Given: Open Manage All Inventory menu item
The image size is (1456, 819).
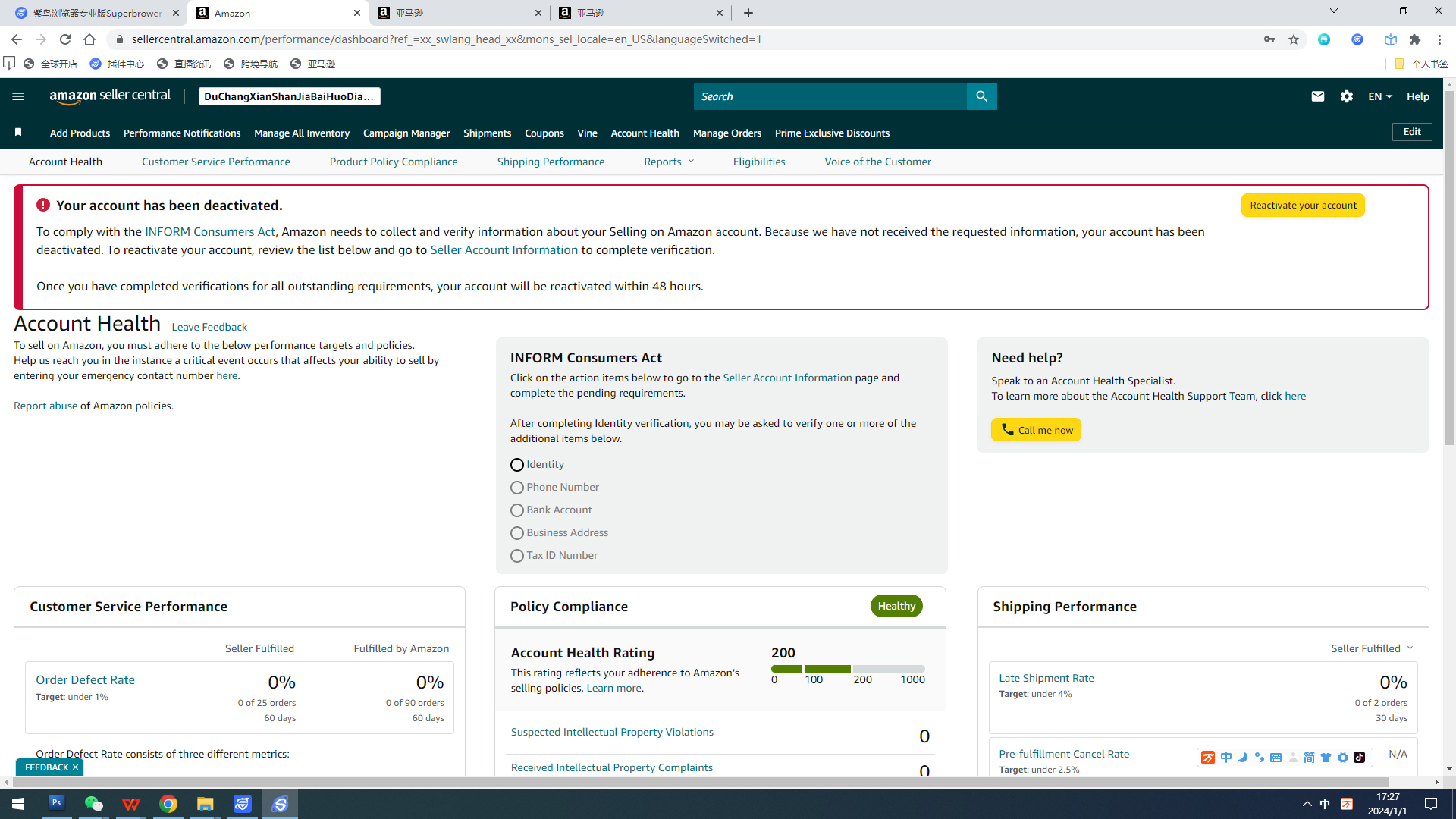Looking at the screenshot, I should pyautogui.click(x=302, y=133).
